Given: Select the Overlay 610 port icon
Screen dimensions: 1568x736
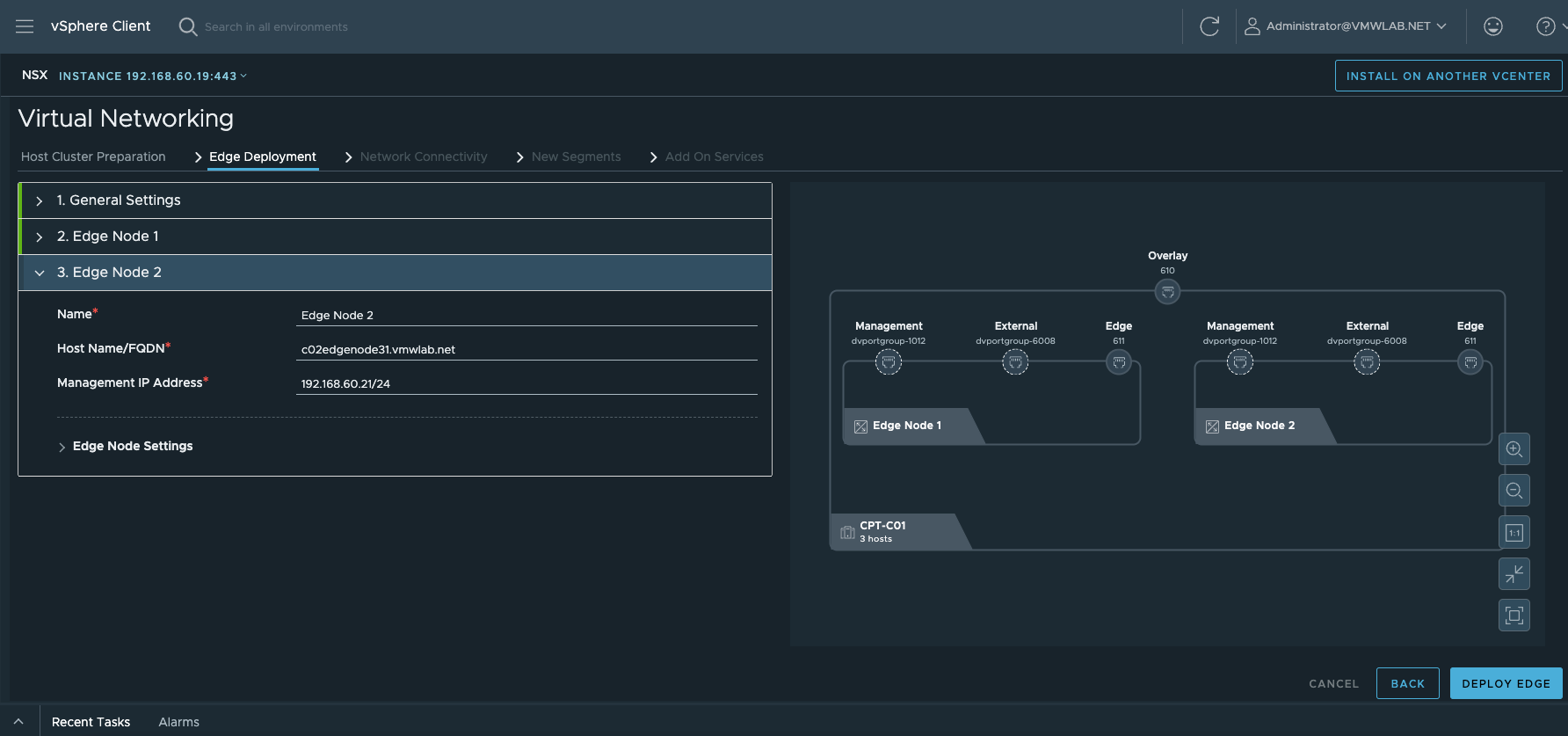Looking at the screenshot, I should pyautogui.click(x=1167, y=292).
